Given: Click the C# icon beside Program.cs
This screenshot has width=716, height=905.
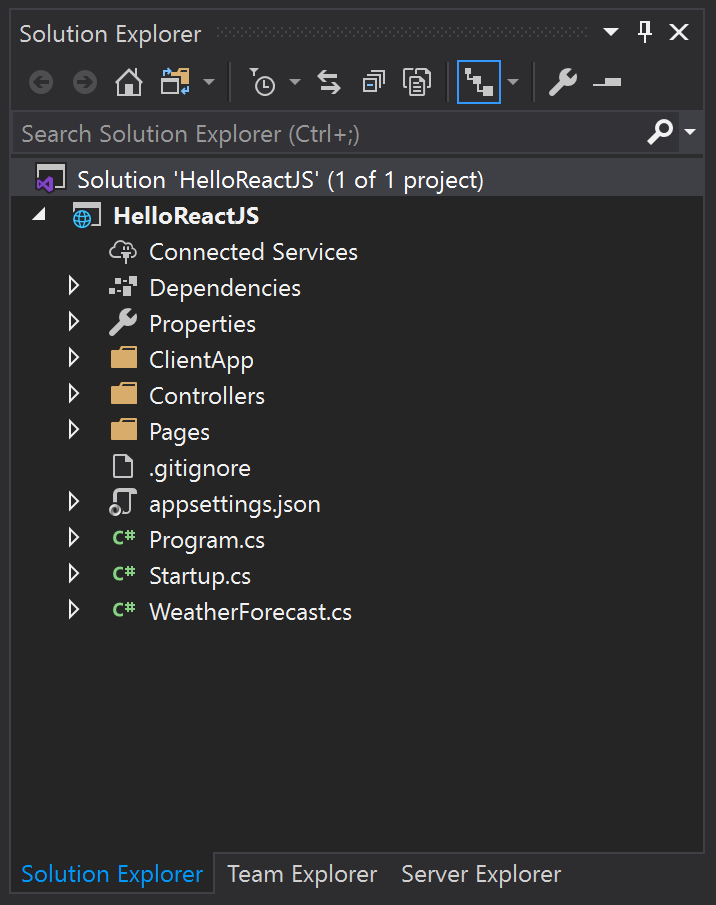Looking at the screenshot, I should click(x=124, y=538).
